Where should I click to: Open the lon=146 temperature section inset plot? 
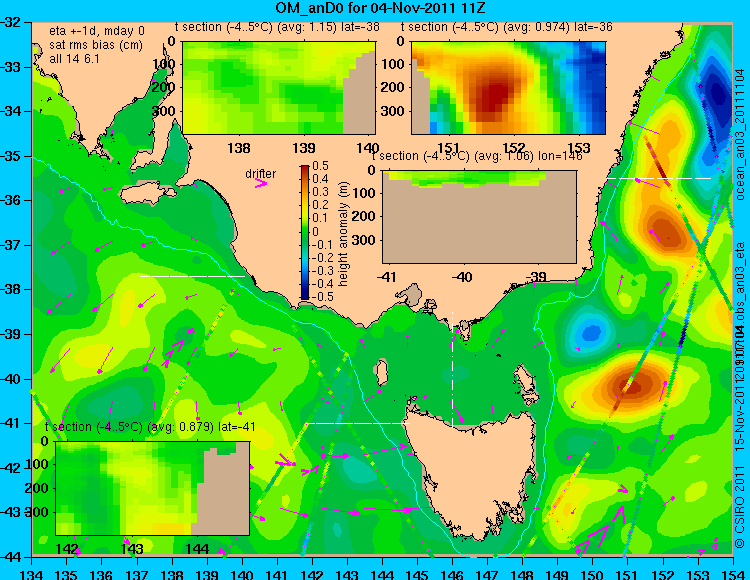(x=479, y=217)
